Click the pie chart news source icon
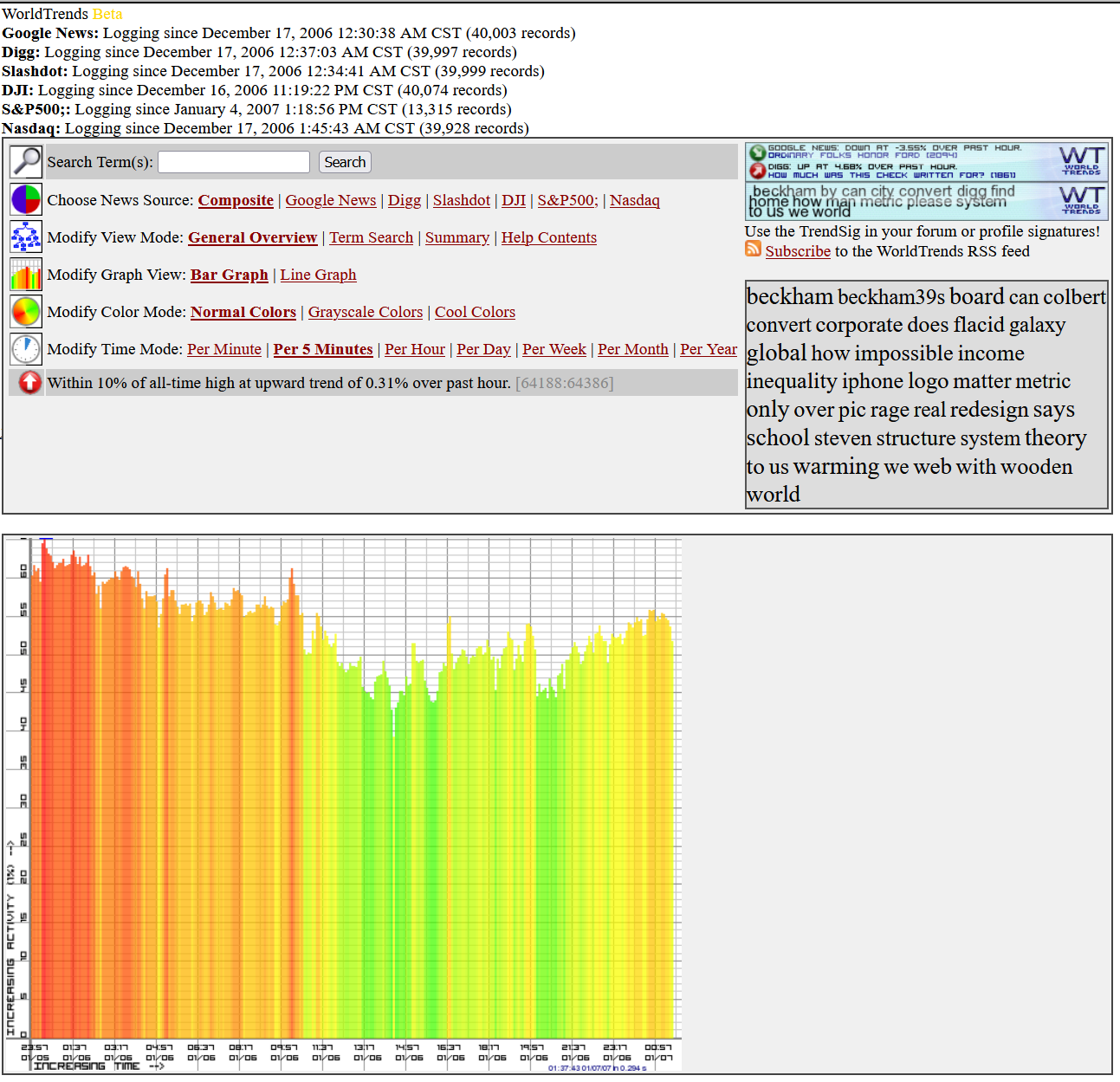 coord(26,199)
